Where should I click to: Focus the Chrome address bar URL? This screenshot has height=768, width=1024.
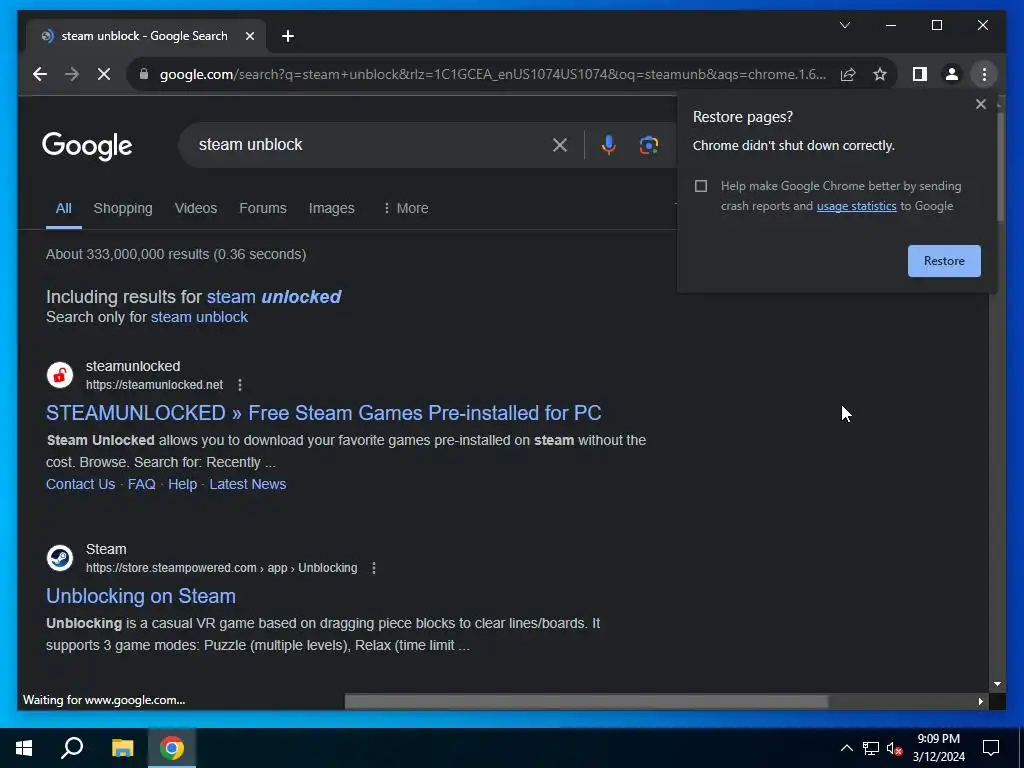click(x=492, y=74)
